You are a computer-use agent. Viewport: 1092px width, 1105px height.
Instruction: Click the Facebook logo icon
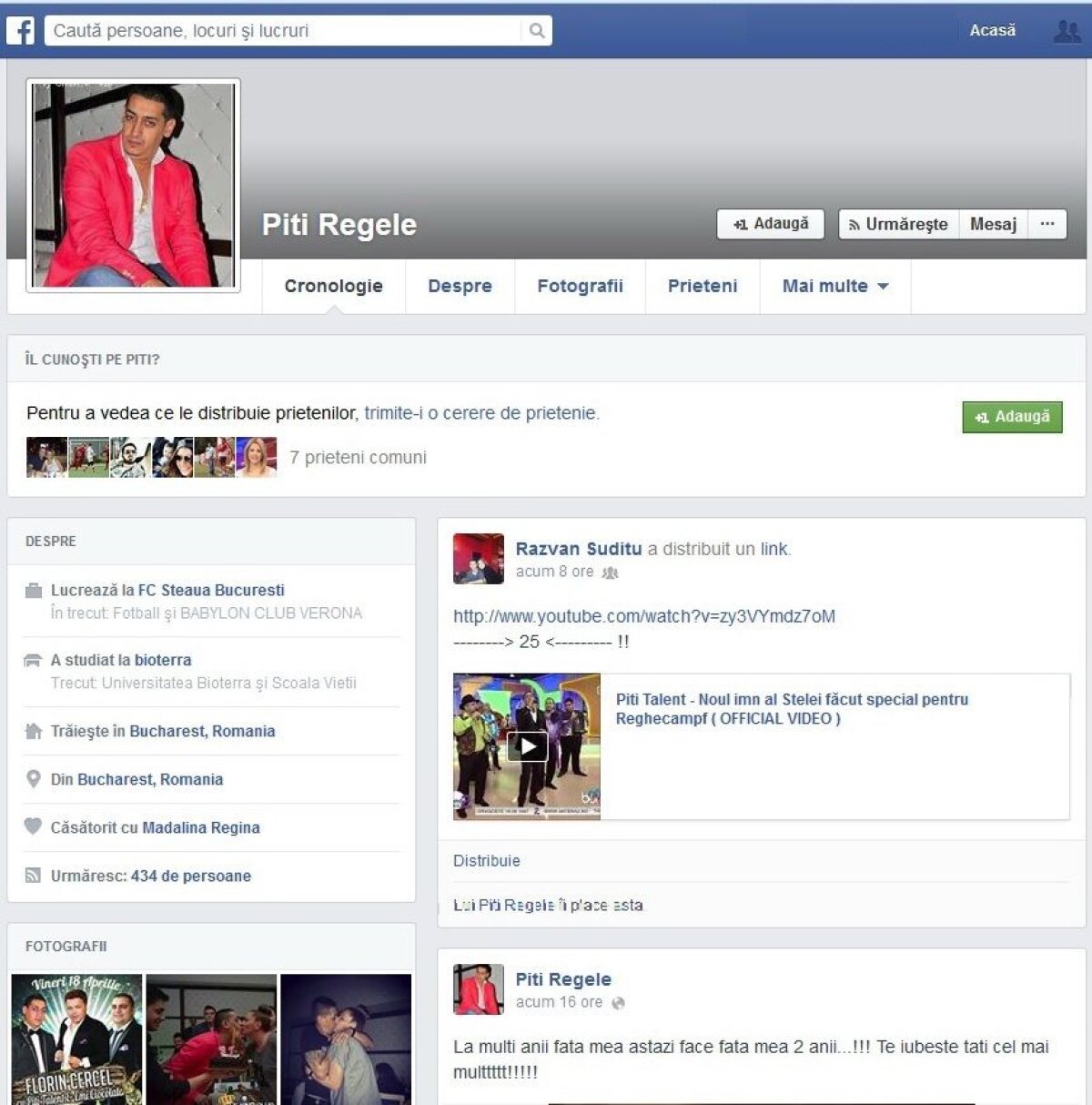pos(20,30)
